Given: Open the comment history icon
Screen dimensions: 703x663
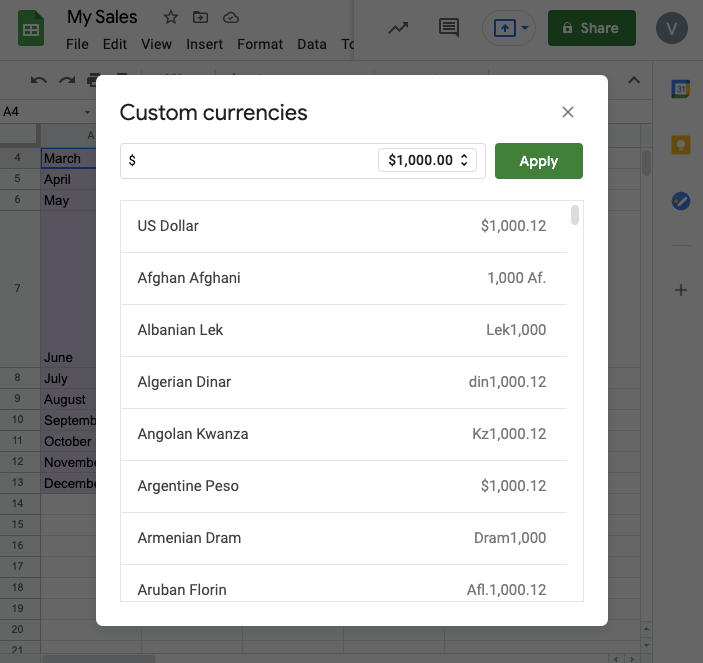Looking at the screenshot, I should pos(448,28).
